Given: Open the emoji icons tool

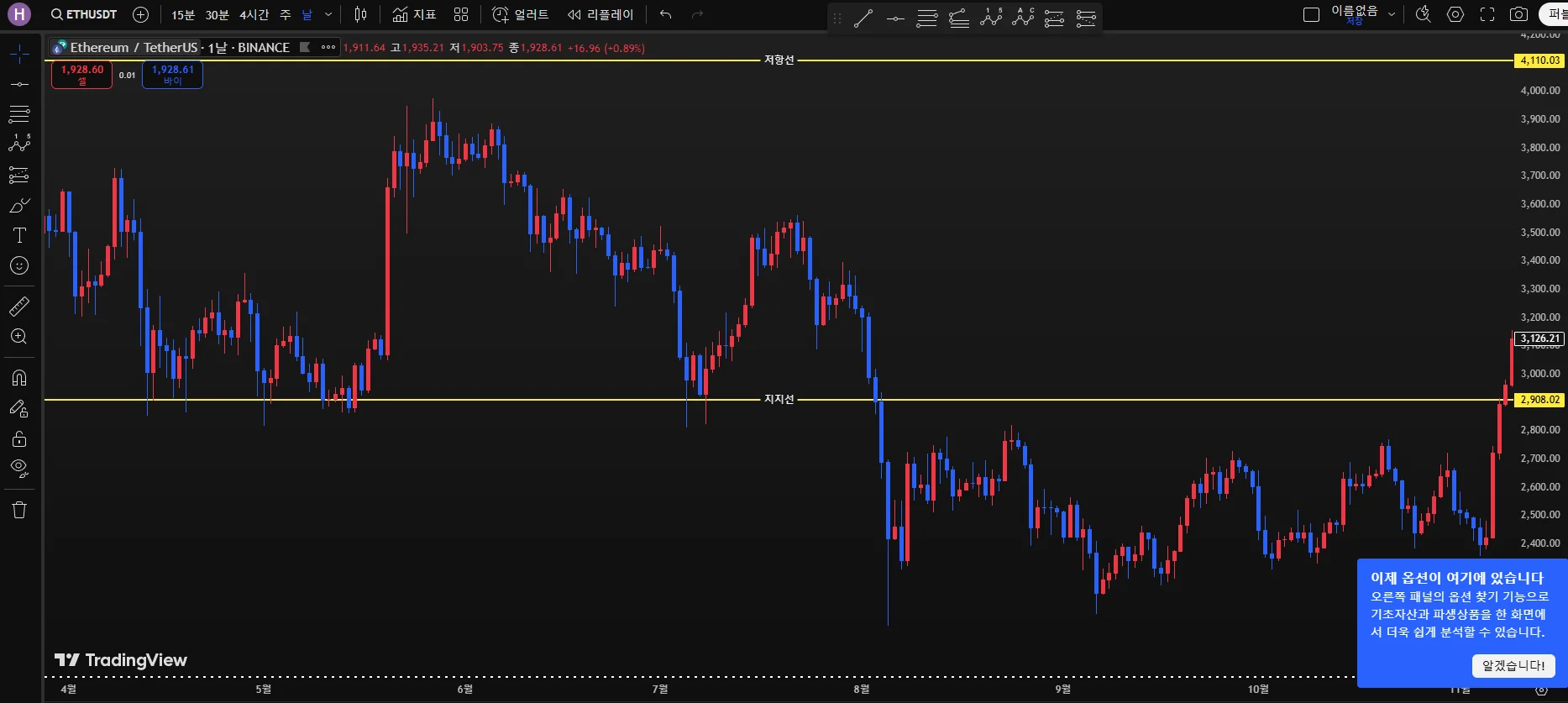Looking at the screenshot, I should click(x=19, y=265).
